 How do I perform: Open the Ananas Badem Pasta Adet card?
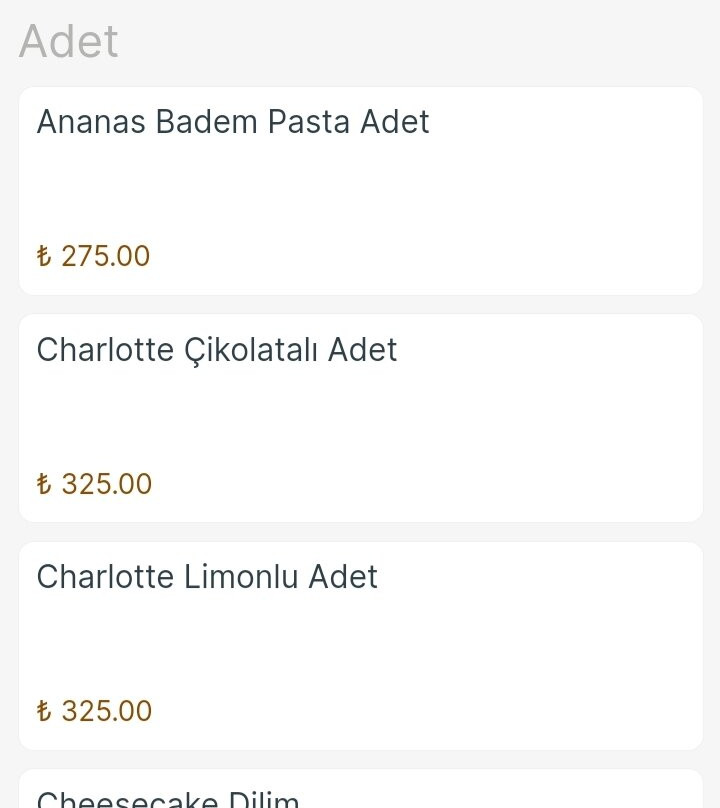click(x=360, y=190)
